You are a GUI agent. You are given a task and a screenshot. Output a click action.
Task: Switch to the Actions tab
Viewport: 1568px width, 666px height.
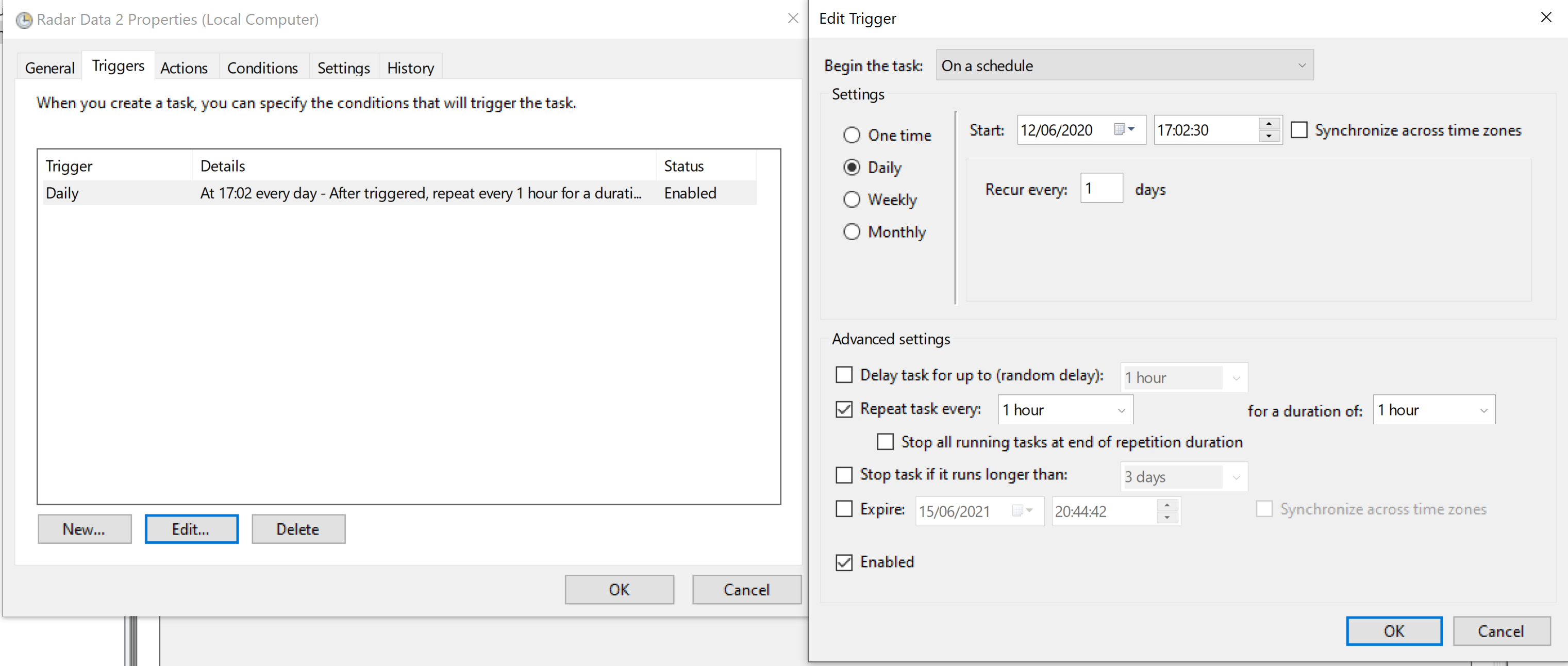click(184, 68)
